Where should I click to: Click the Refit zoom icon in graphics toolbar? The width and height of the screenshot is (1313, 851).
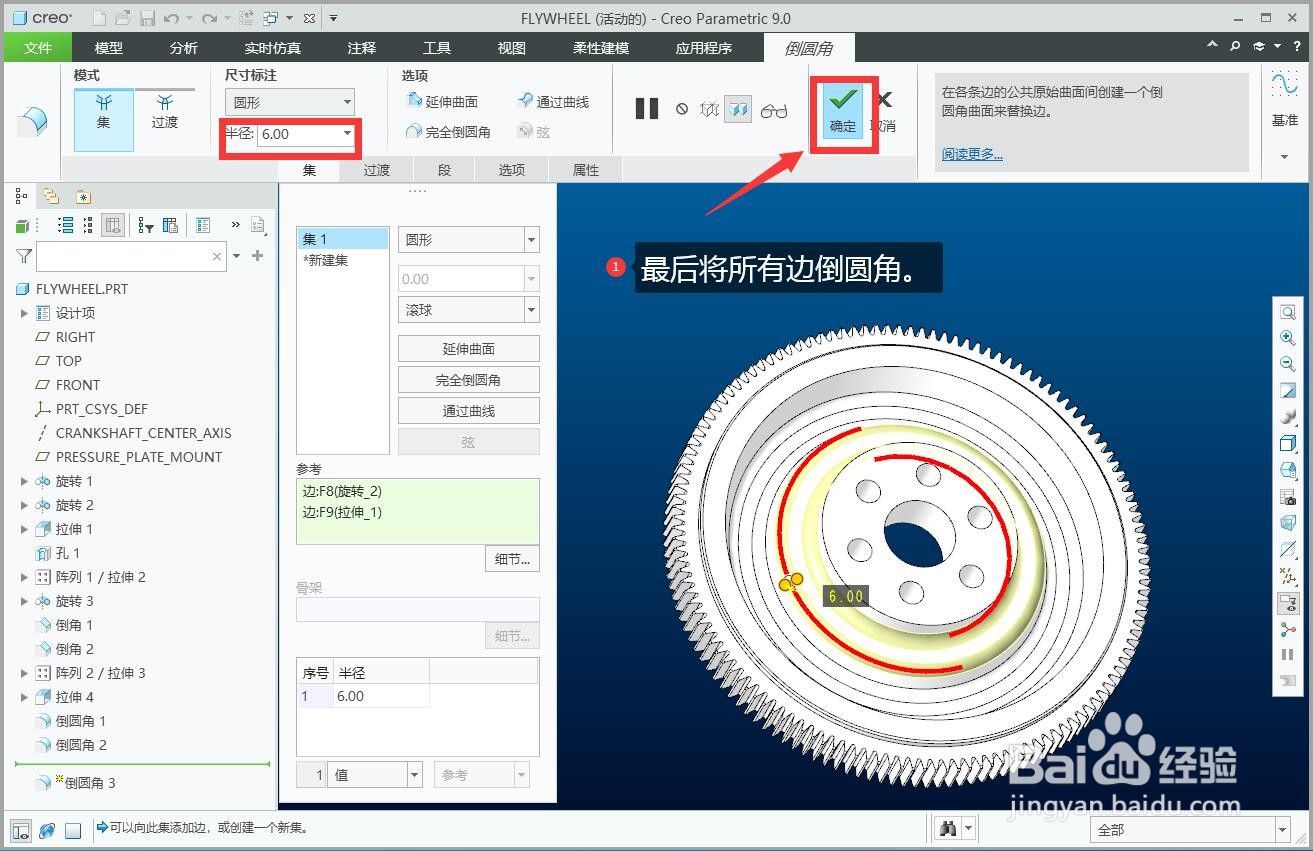point(1288,312)
